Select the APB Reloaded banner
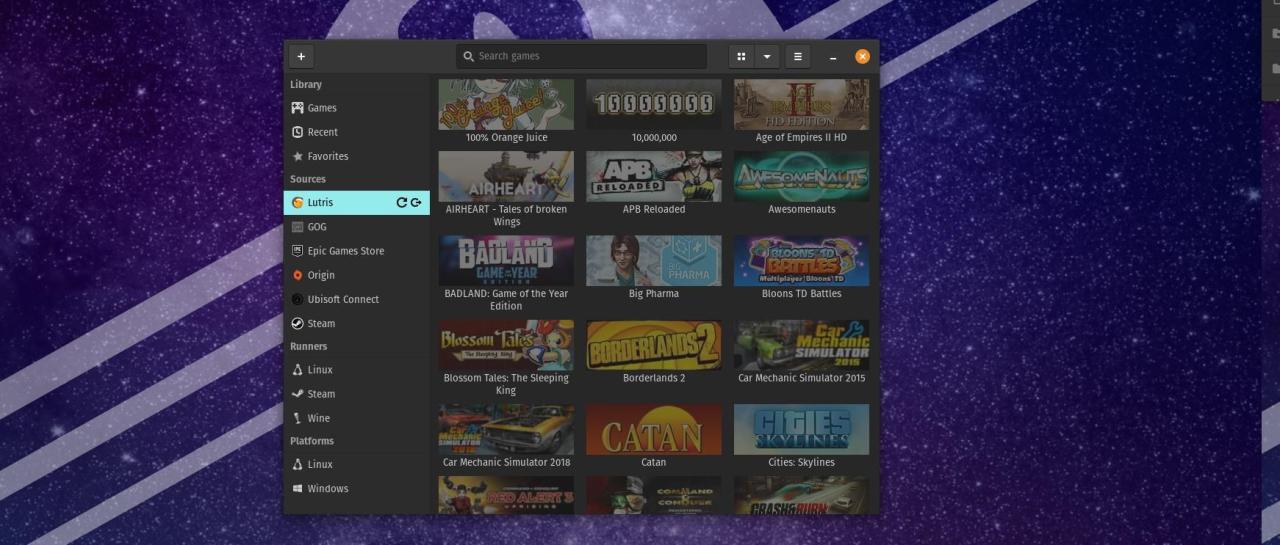Viewport: 1280px width, 545px height. (654, 176)
